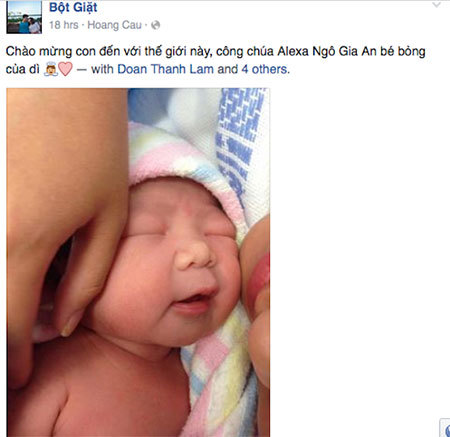Open the Hoang Cau location link

115,25
